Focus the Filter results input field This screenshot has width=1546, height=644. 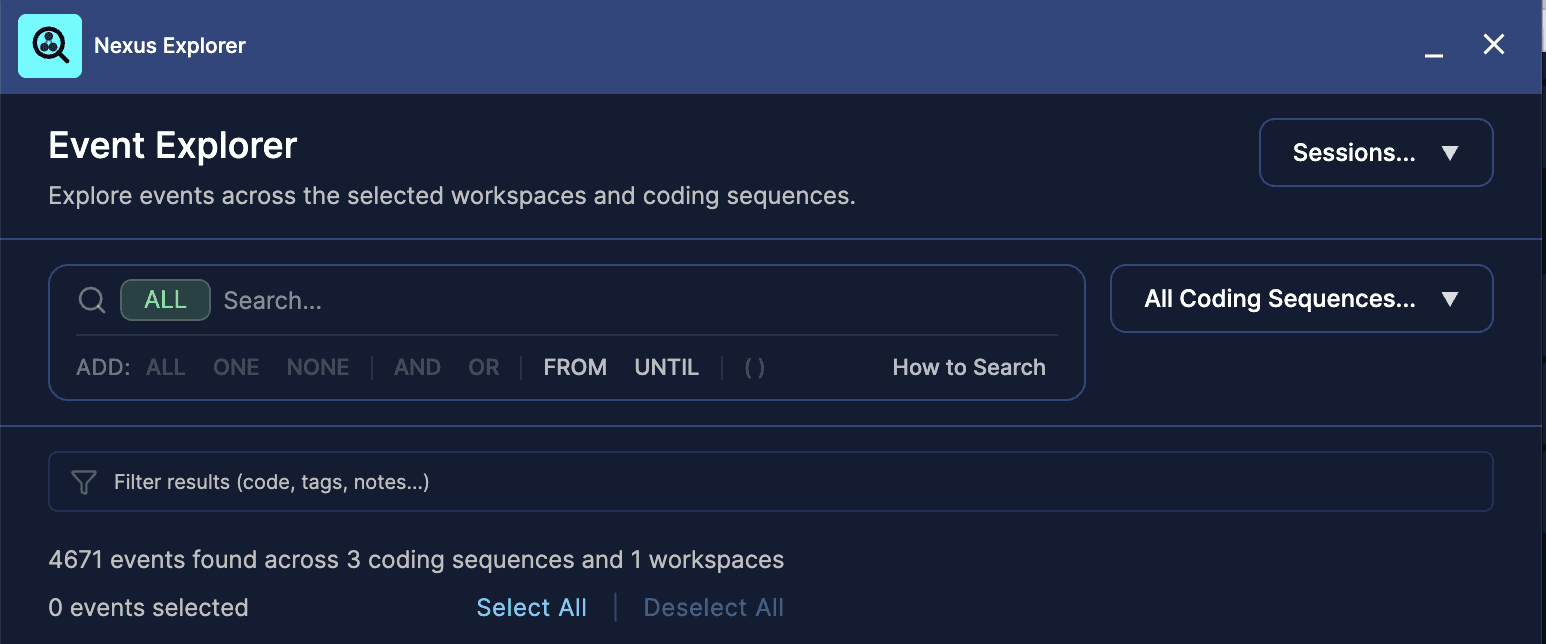[771, 482]
